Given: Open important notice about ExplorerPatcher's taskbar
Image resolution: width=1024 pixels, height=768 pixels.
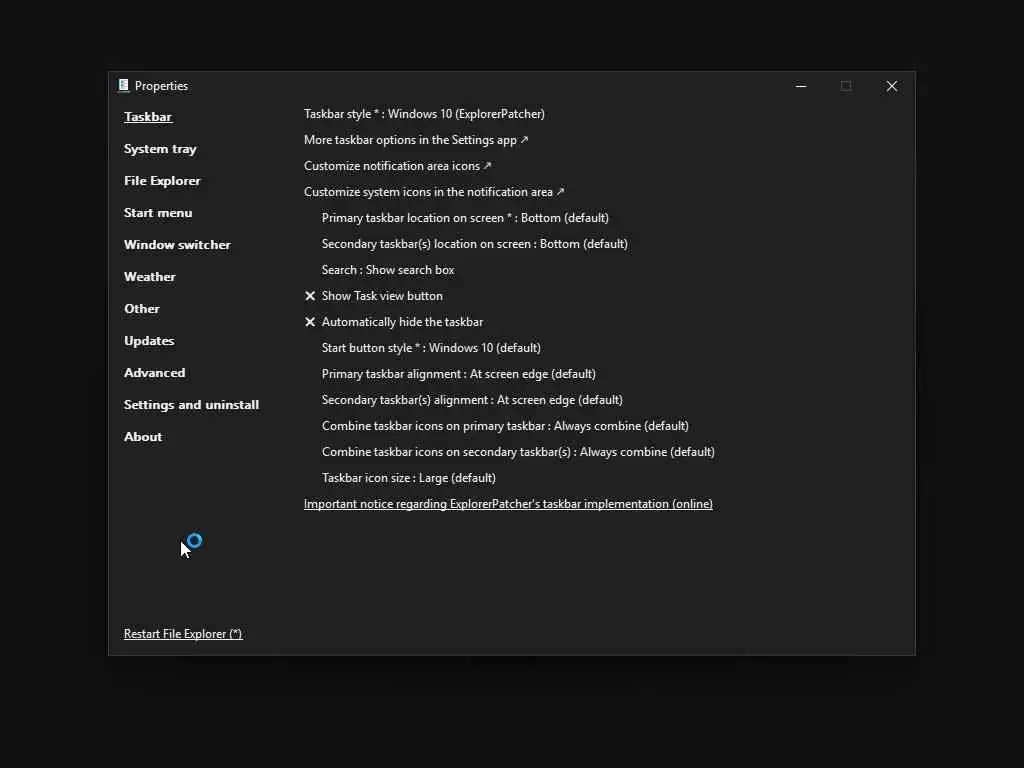Looking at the screenshot, I should tap(508, 504).
